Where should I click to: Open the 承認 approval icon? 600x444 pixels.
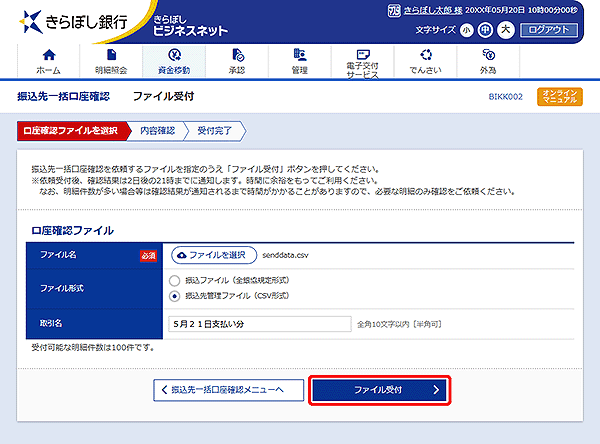coord(237,55)
